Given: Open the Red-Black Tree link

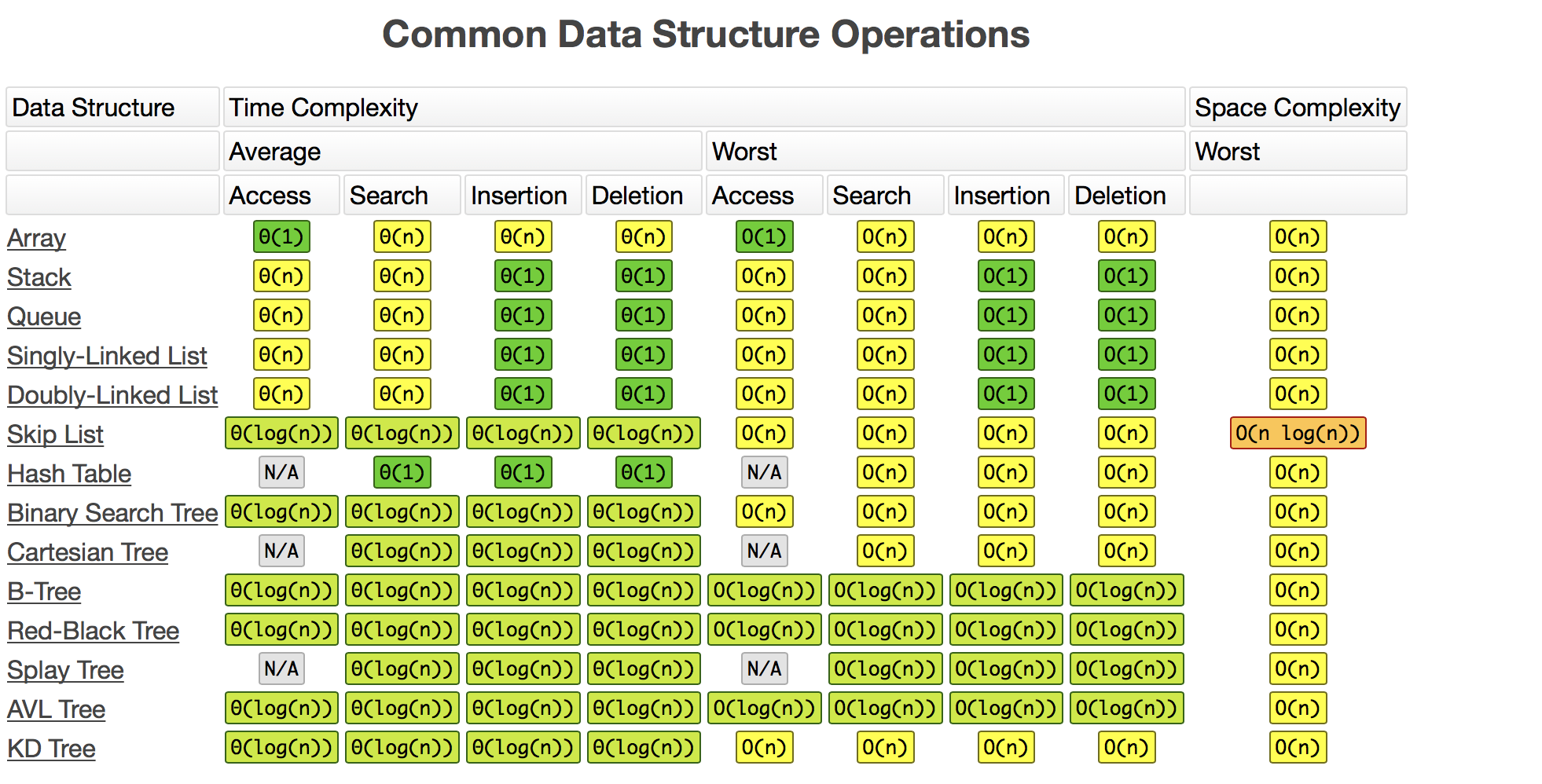Looking at the screenshot, I should coord(93,631).
